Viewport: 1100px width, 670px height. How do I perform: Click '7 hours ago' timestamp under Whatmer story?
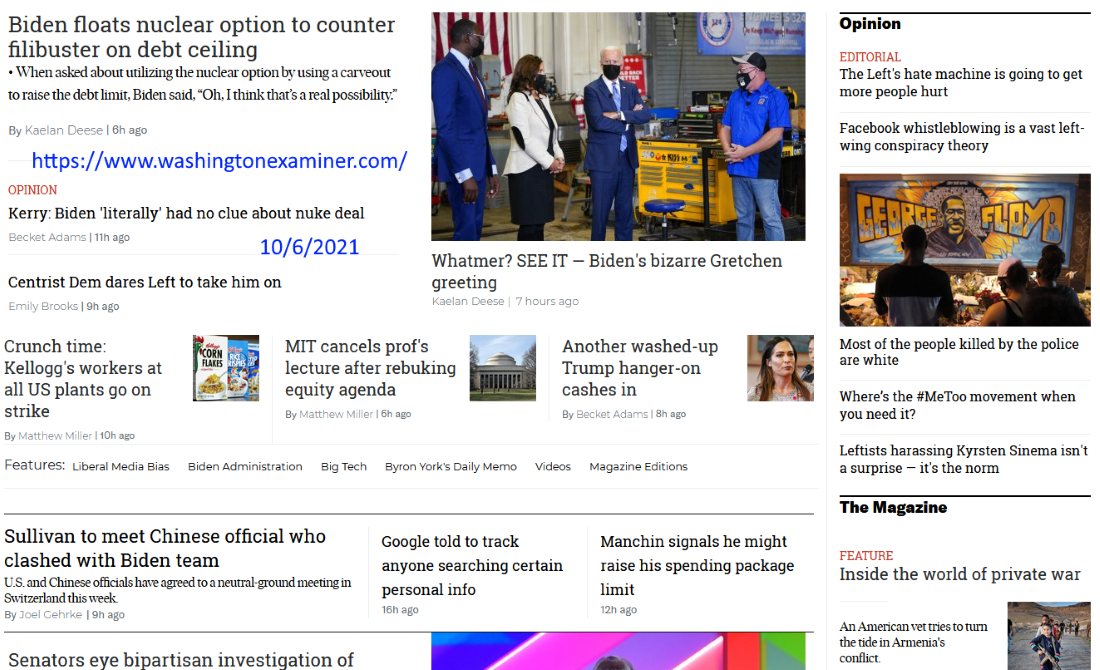point(547,301)
